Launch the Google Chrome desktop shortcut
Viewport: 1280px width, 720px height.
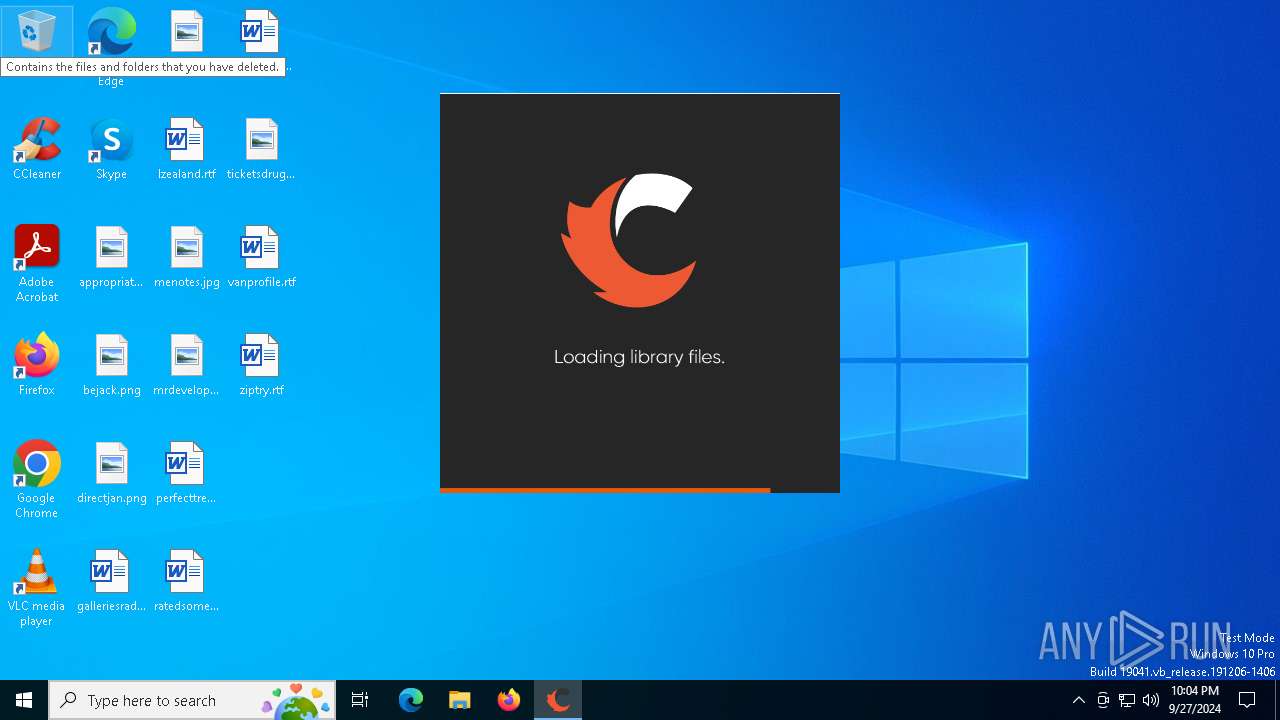tap(37, 480)
